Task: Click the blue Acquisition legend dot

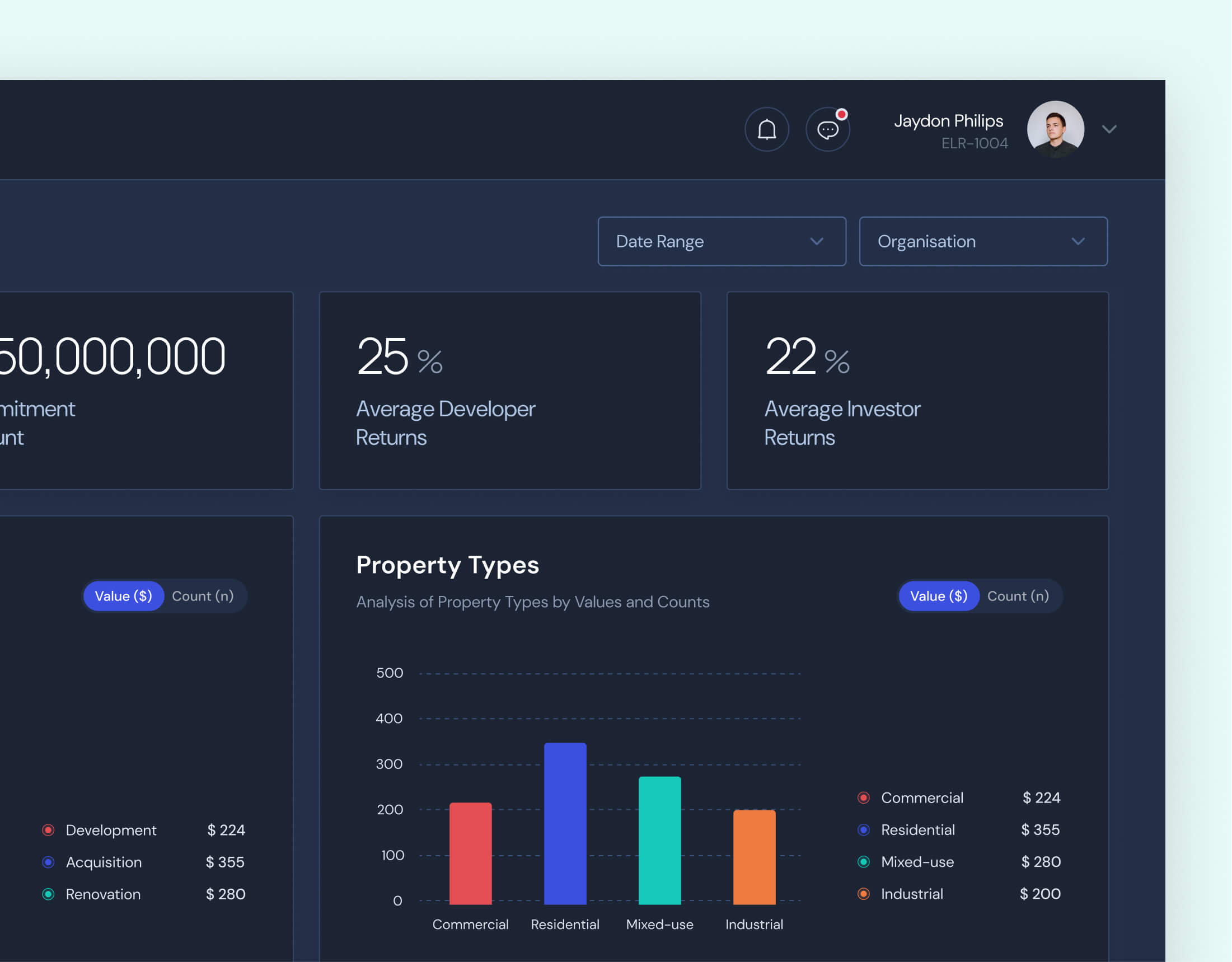Action: pos(49,862)
